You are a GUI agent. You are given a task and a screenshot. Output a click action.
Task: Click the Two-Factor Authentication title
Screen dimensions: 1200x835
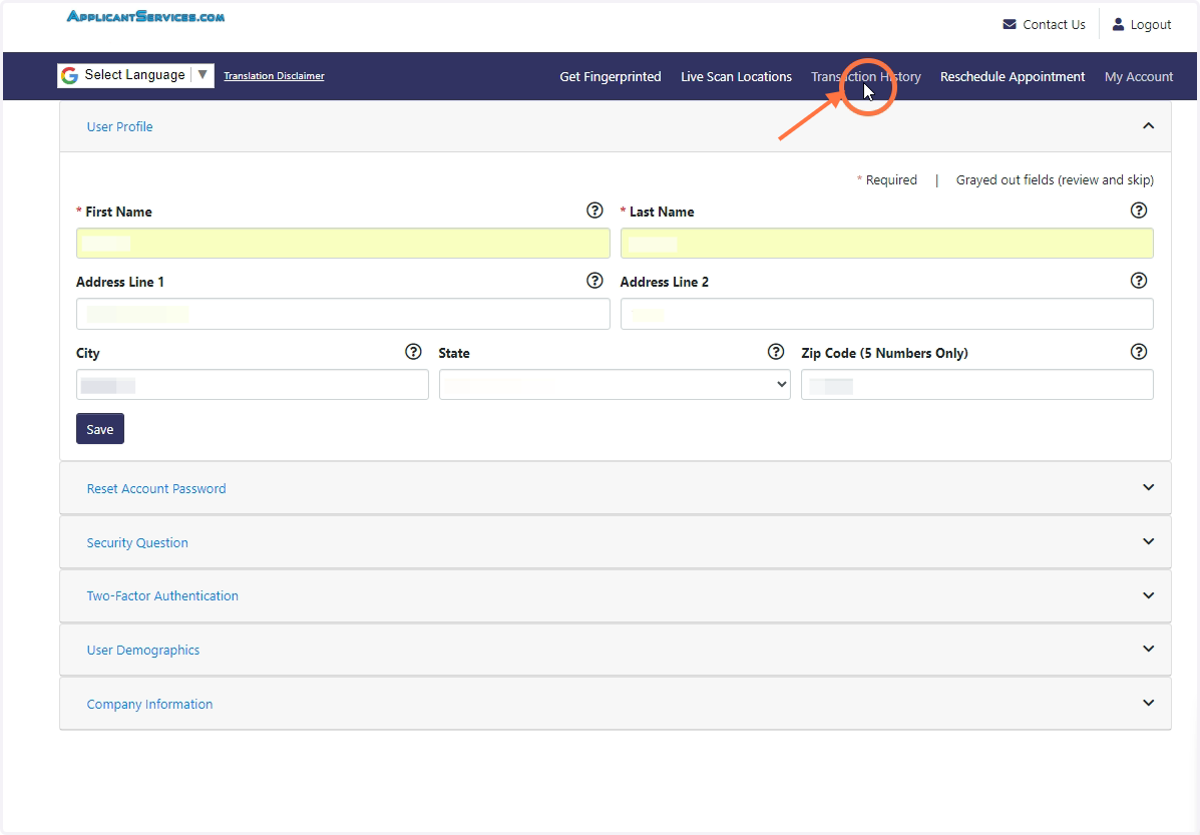pyautogui.click(x=162, y=596)
